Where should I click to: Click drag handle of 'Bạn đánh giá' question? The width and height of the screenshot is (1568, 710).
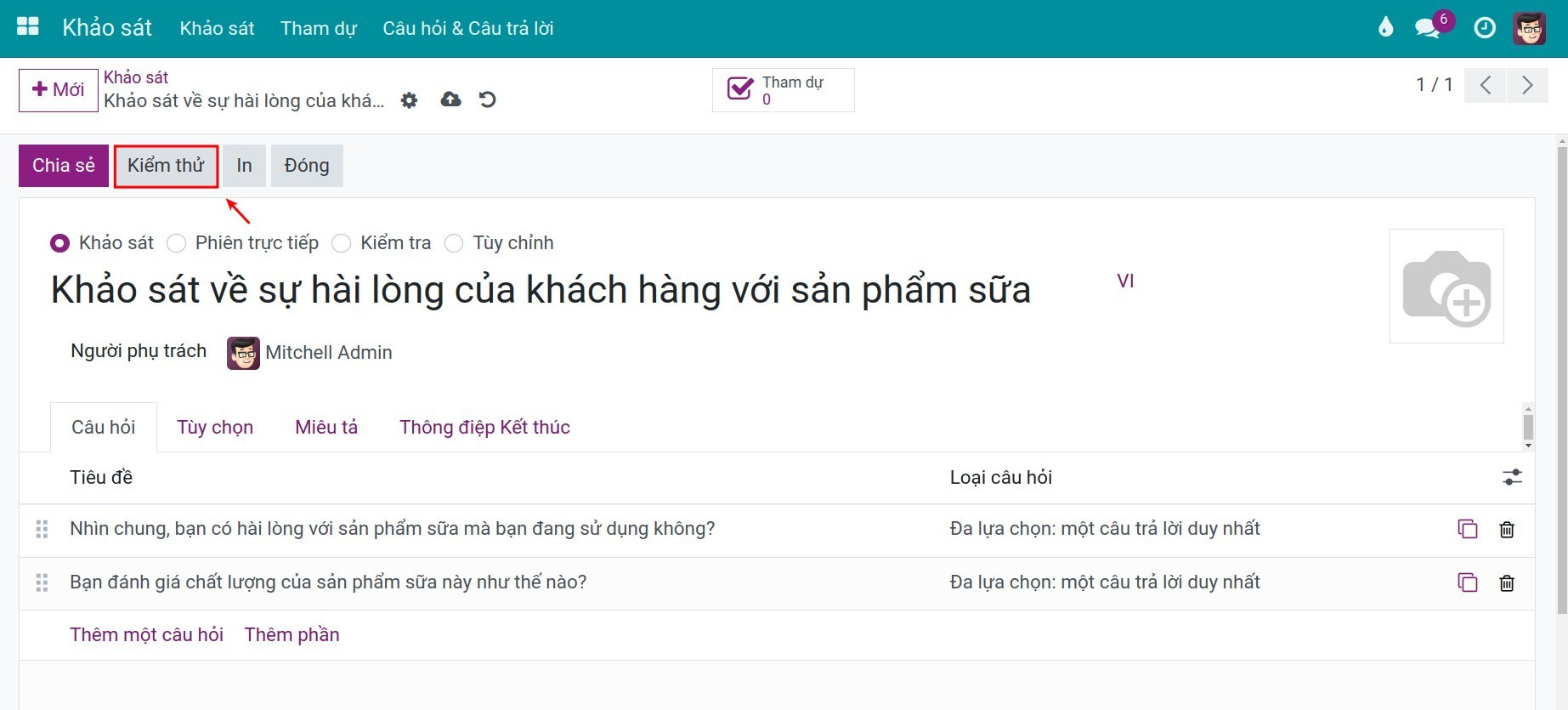point(42,582)
